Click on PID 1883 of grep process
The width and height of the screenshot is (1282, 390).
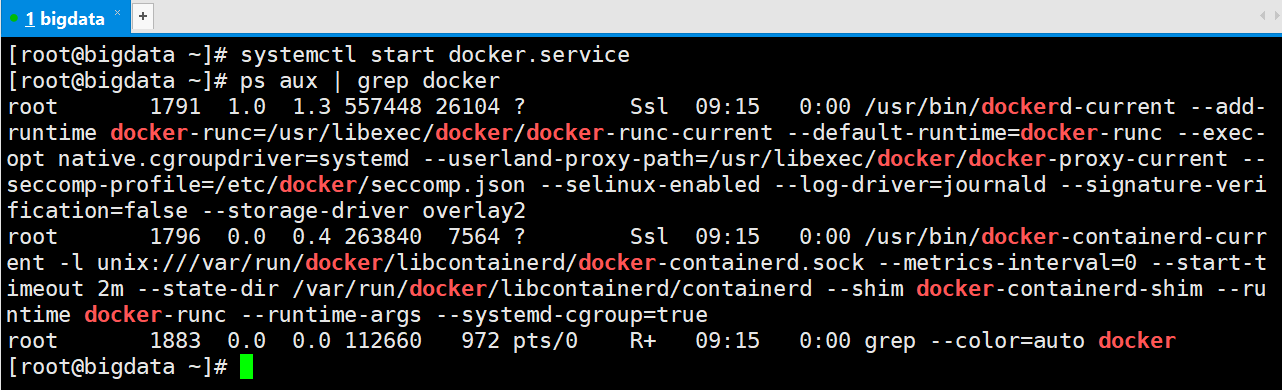[x=176, y=341]
